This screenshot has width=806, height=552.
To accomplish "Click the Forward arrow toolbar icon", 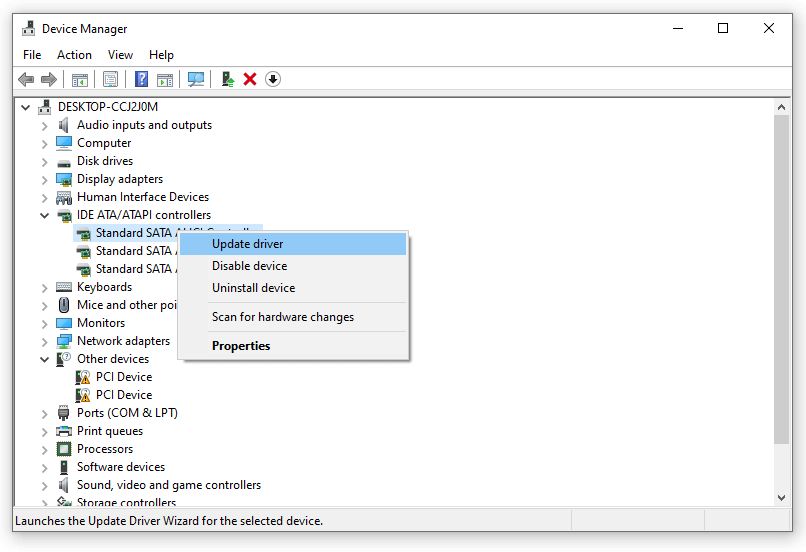I will click(x=48, y=79).
